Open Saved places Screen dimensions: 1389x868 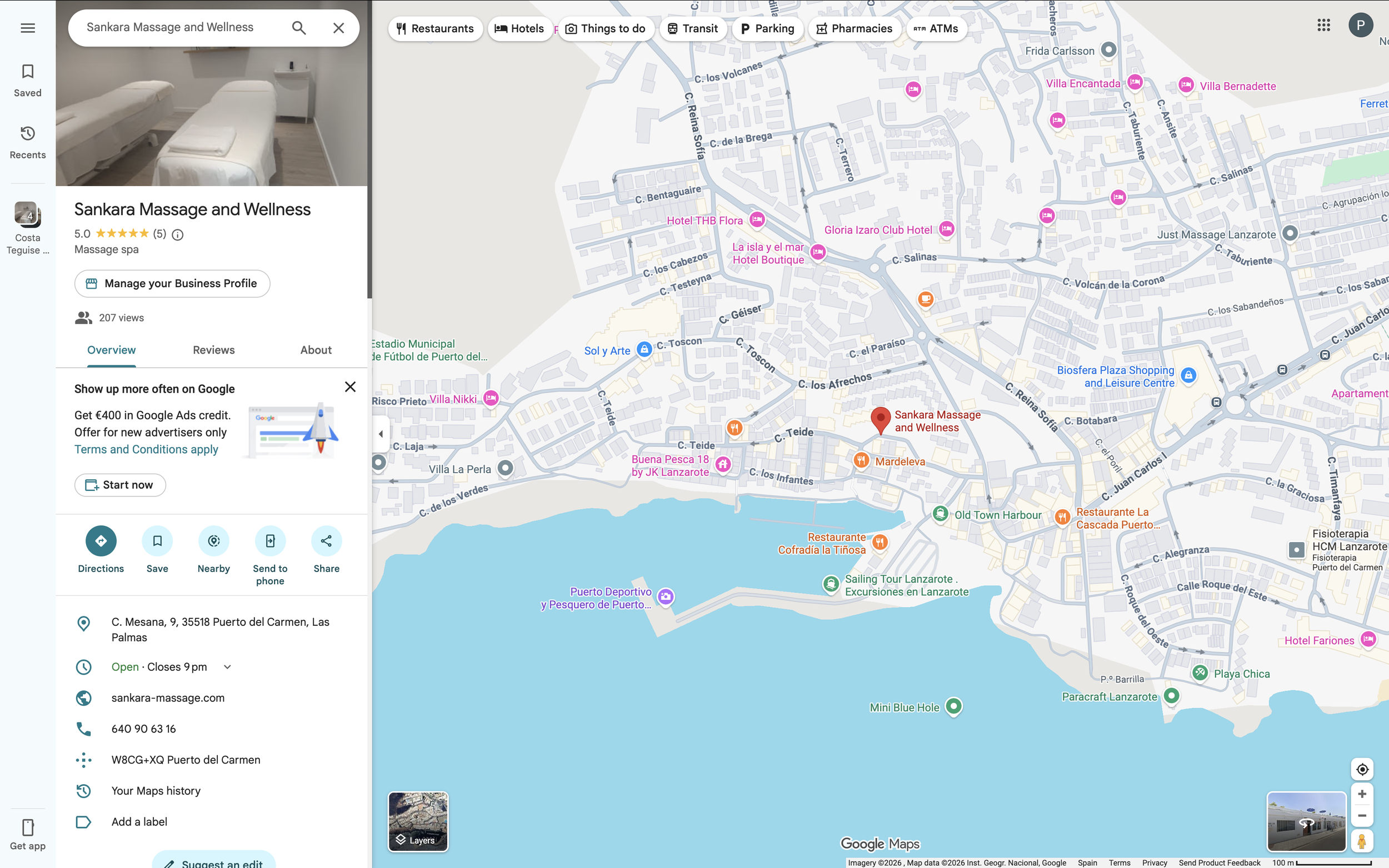(28, 81)
